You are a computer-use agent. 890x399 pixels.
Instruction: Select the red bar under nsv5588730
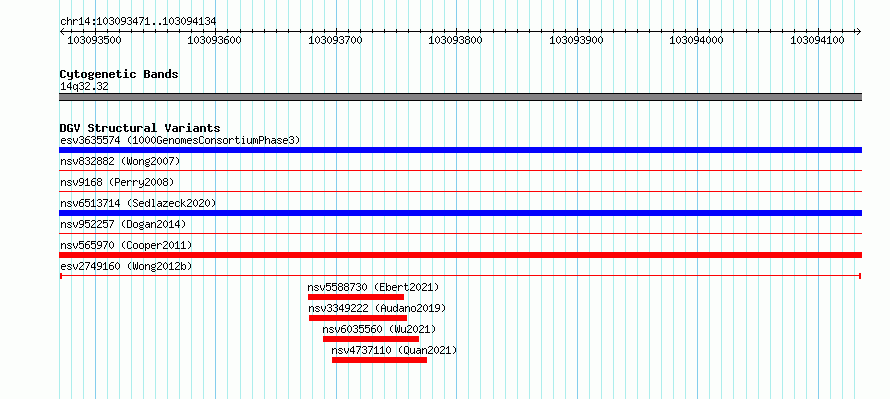pyautogui.click(x=356, y=297)
